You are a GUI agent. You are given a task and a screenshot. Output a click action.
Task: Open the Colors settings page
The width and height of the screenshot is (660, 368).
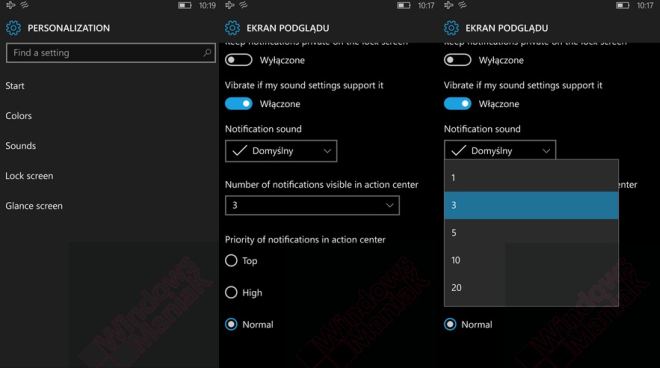tap(19, 116)
